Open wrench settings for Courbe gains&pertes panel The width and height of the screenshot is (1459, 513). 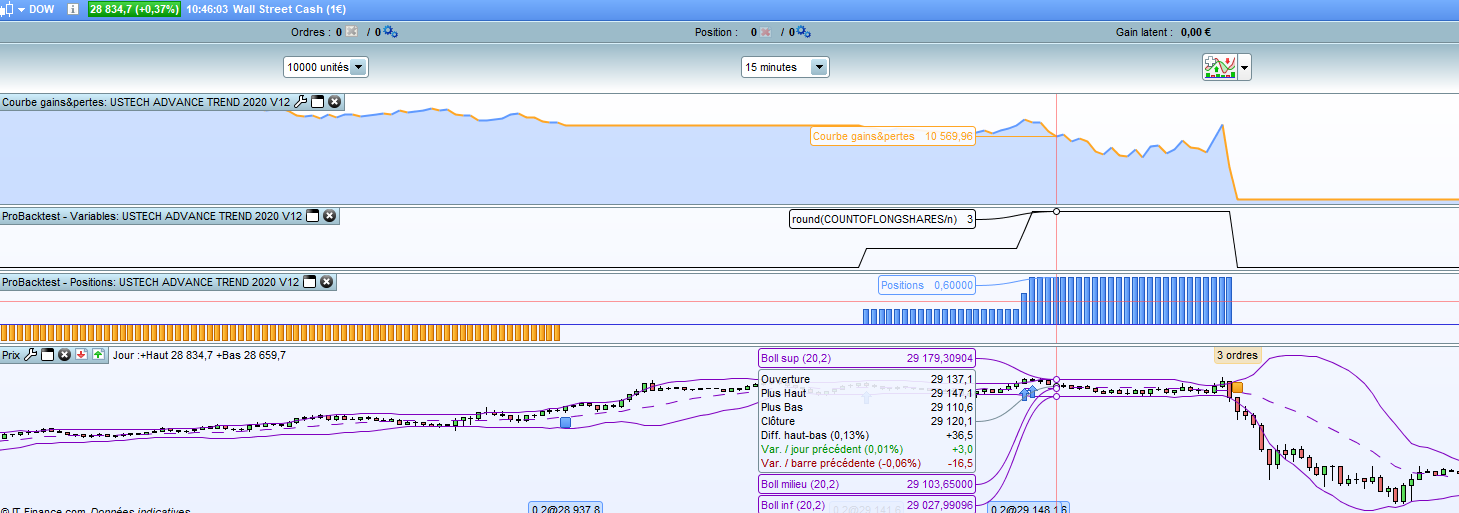pos(301,102)
